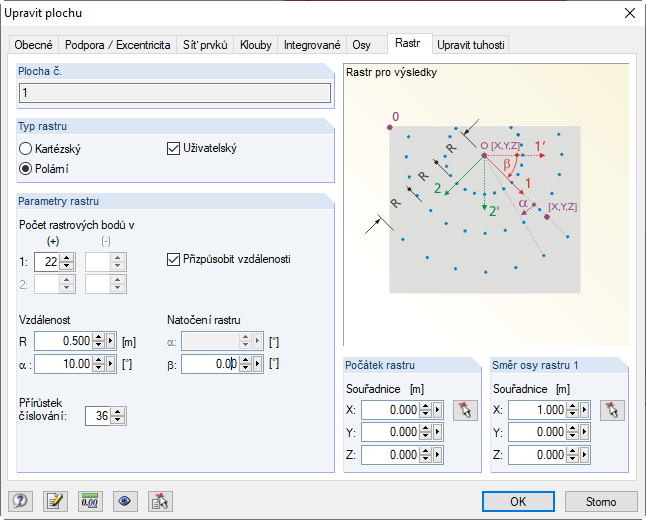Click the α angle field 10.00
The width and height of the screenshot is (646, 520).
click(x=63, y=364)
